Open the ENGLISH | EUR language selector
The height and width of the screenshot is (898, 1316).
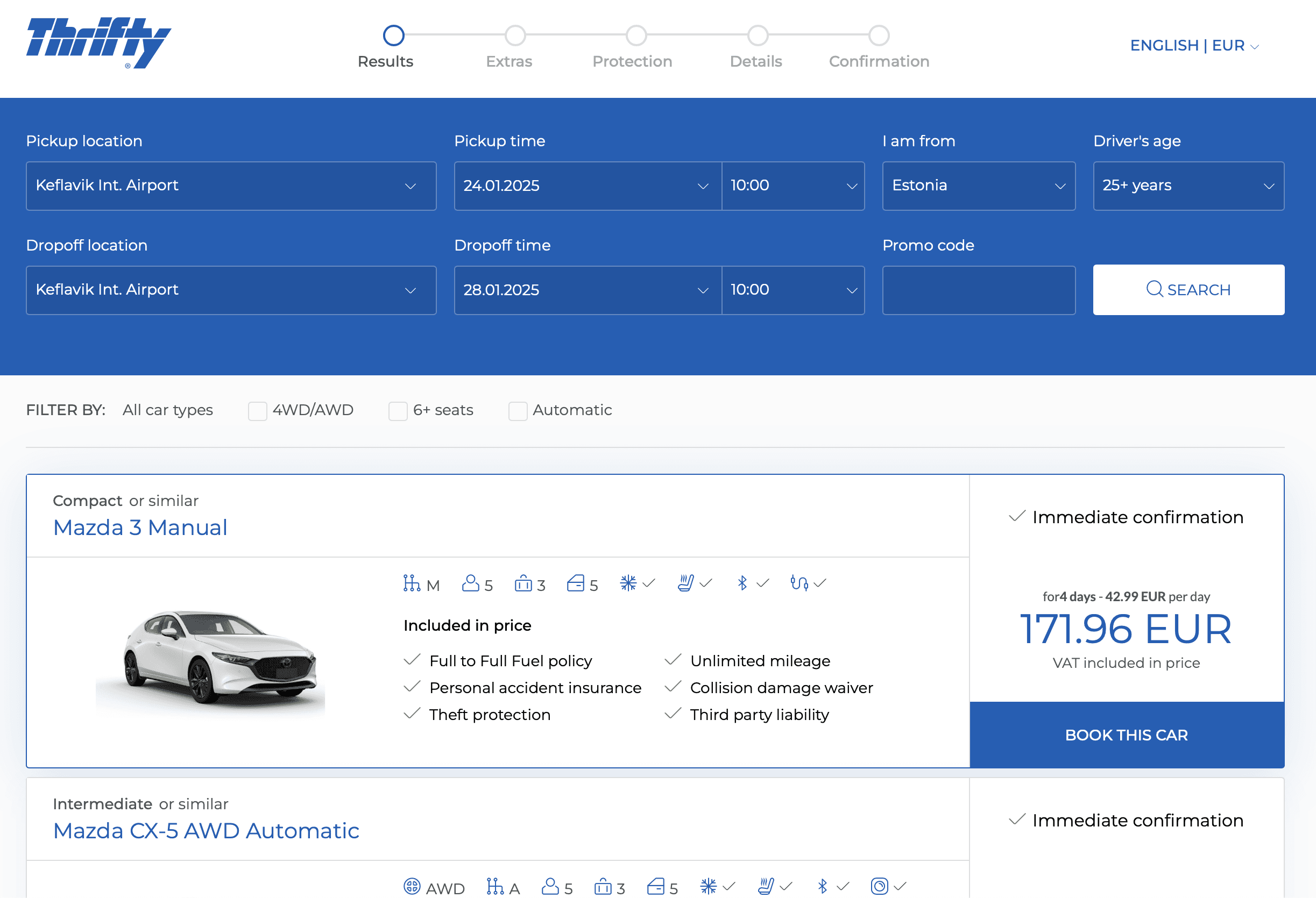tap(1195, 45)
